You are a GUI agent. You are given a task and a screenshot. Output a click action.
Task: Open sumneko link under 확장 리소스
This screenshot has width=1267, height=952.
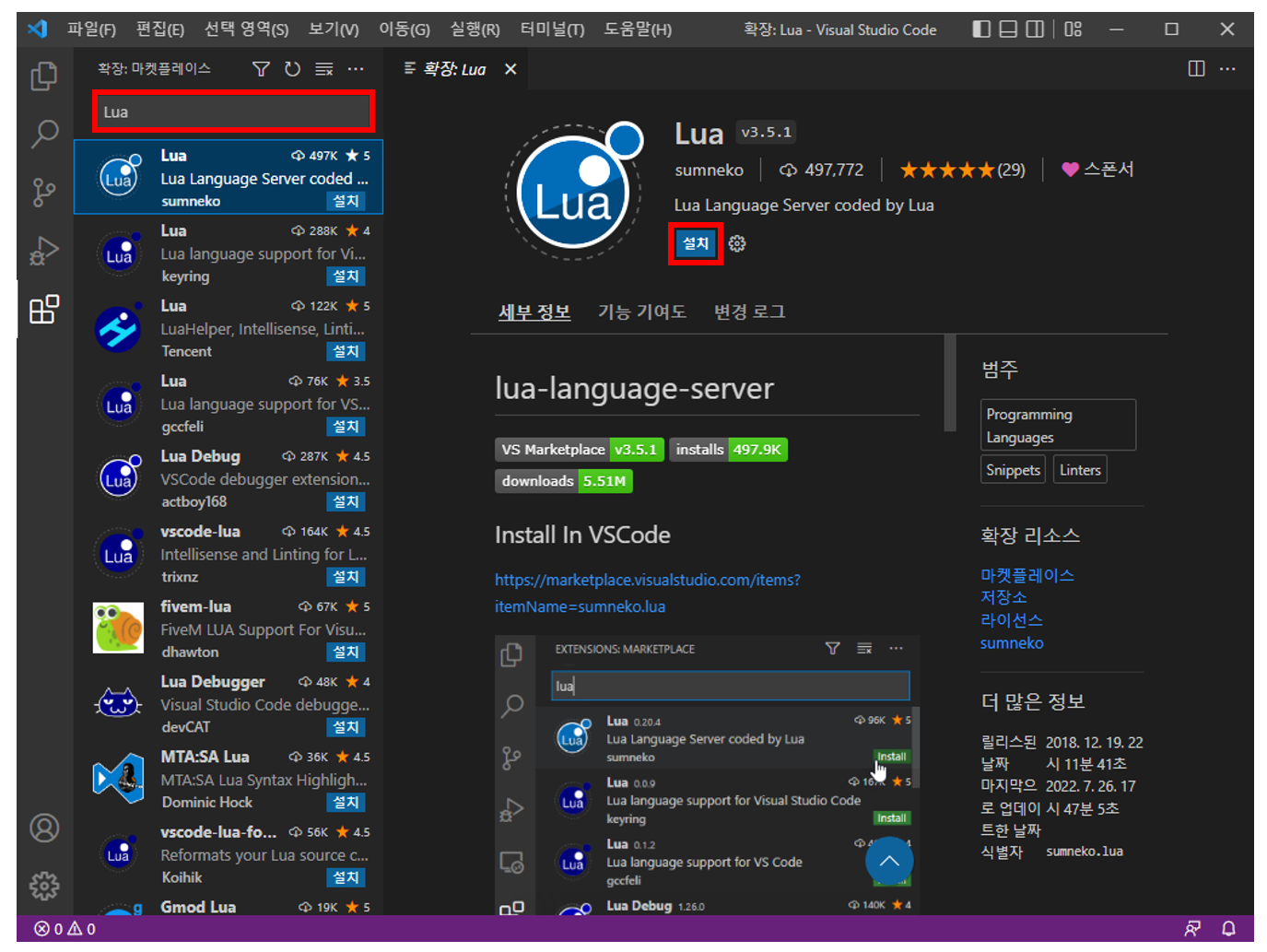point(1012,643)
